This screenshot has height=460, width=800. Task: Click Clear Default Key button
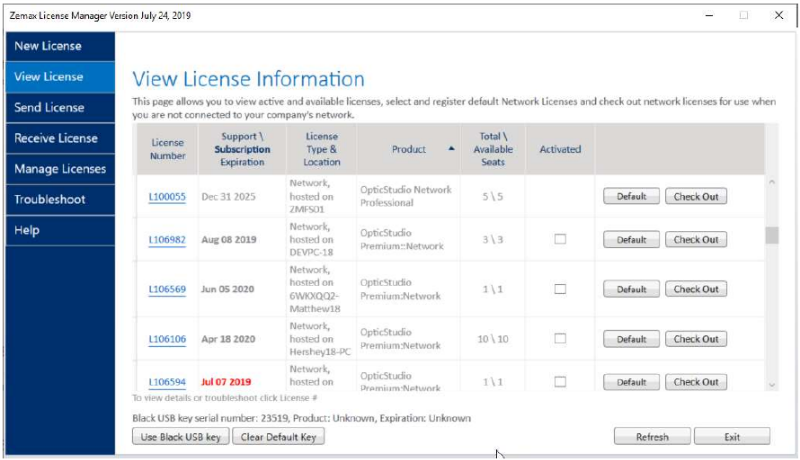[x=279, y=437]
